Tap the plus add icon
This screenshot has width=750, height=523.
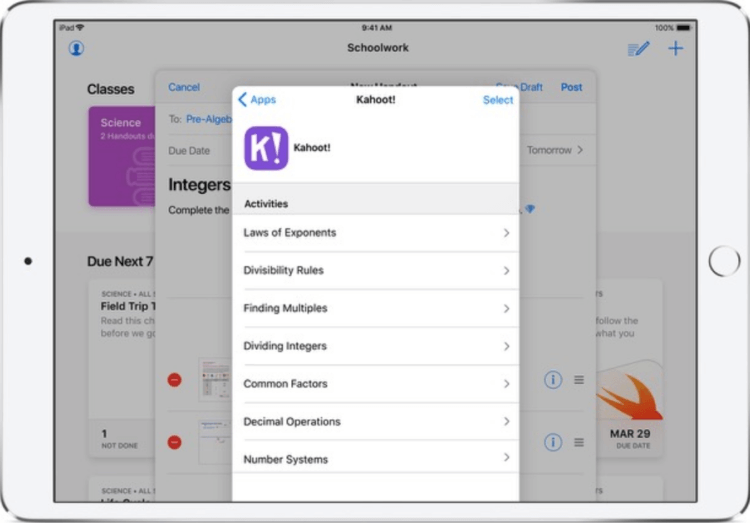675,48
